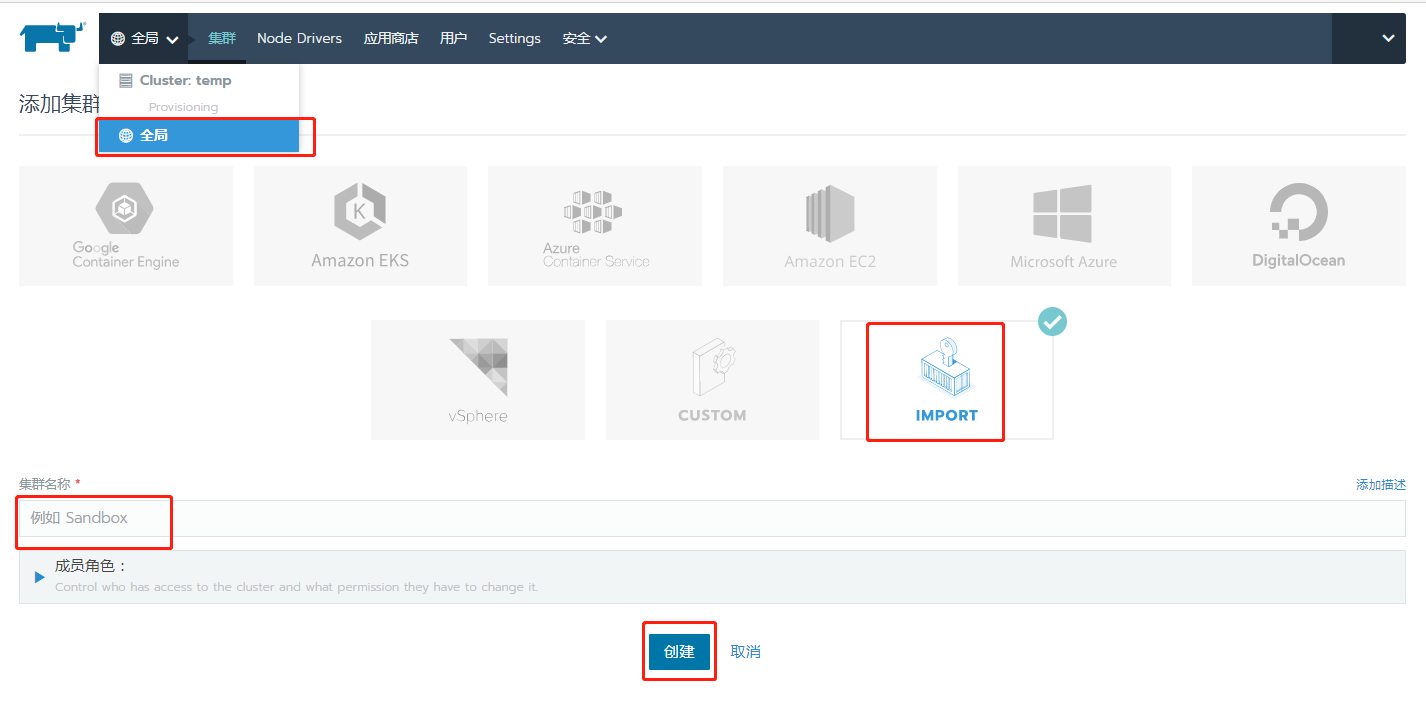Select Google Container Engine provider
The height and width of the screenshot is (708, 1426).
126,226
